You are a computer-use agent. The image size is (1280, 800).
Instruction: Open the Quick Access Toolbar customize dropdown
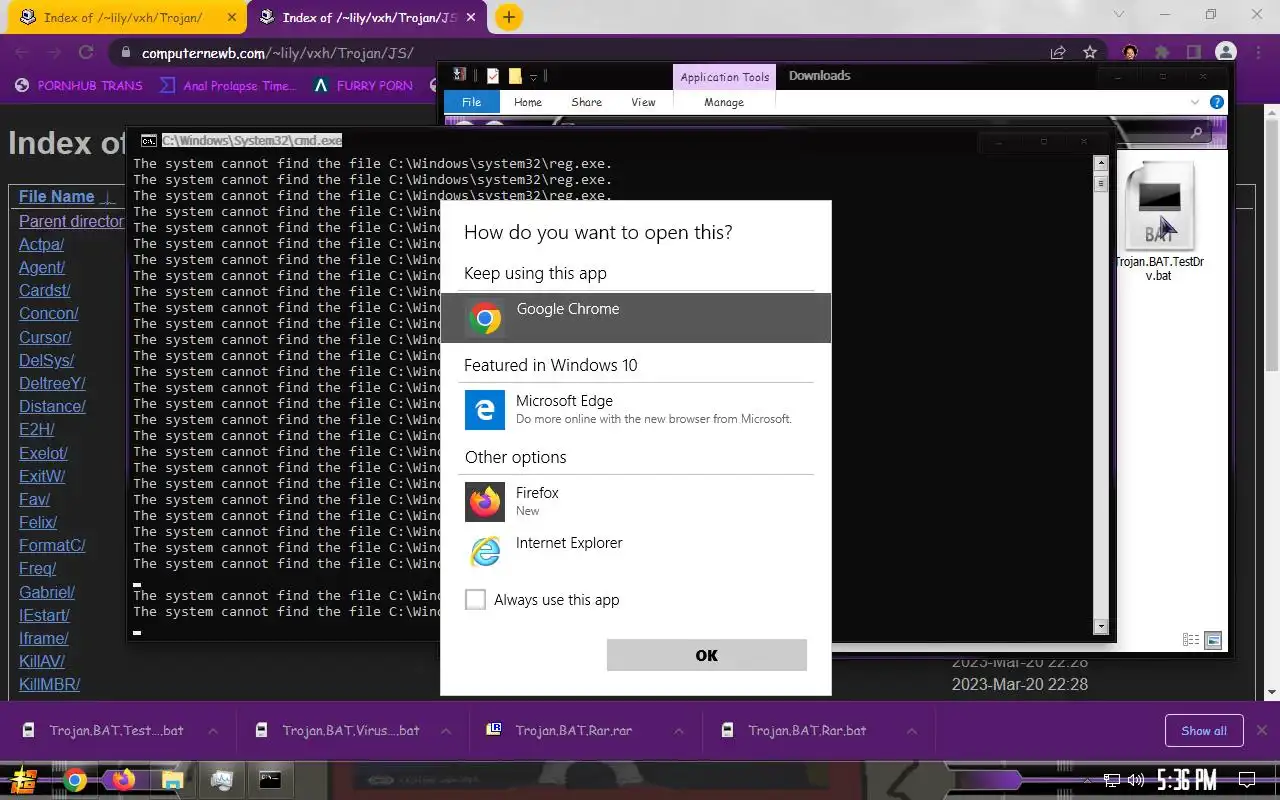pos(534,76)
